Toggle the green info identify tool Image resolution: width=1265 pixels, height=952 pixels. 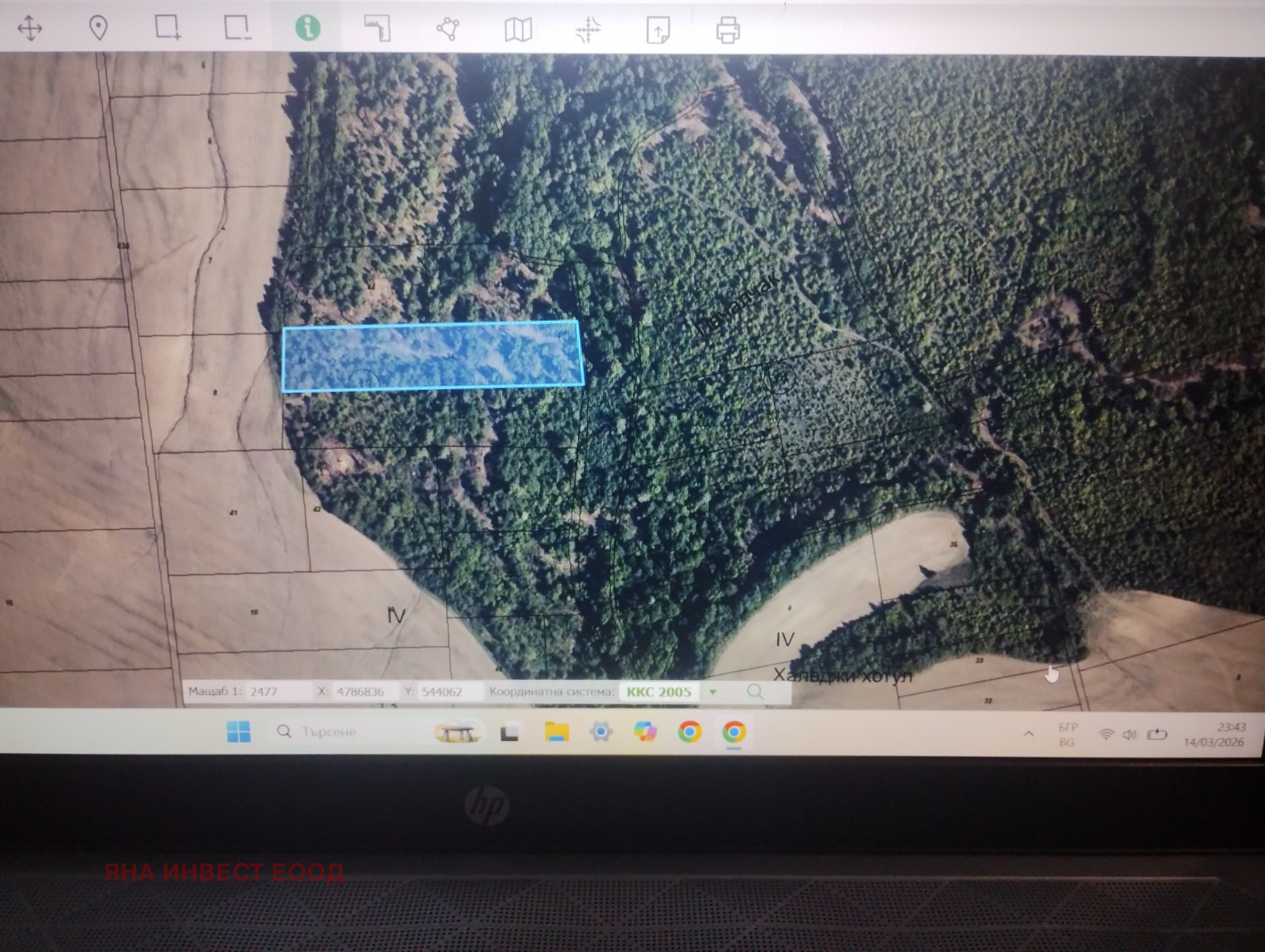pyautogui.click(x=308, y=28)
